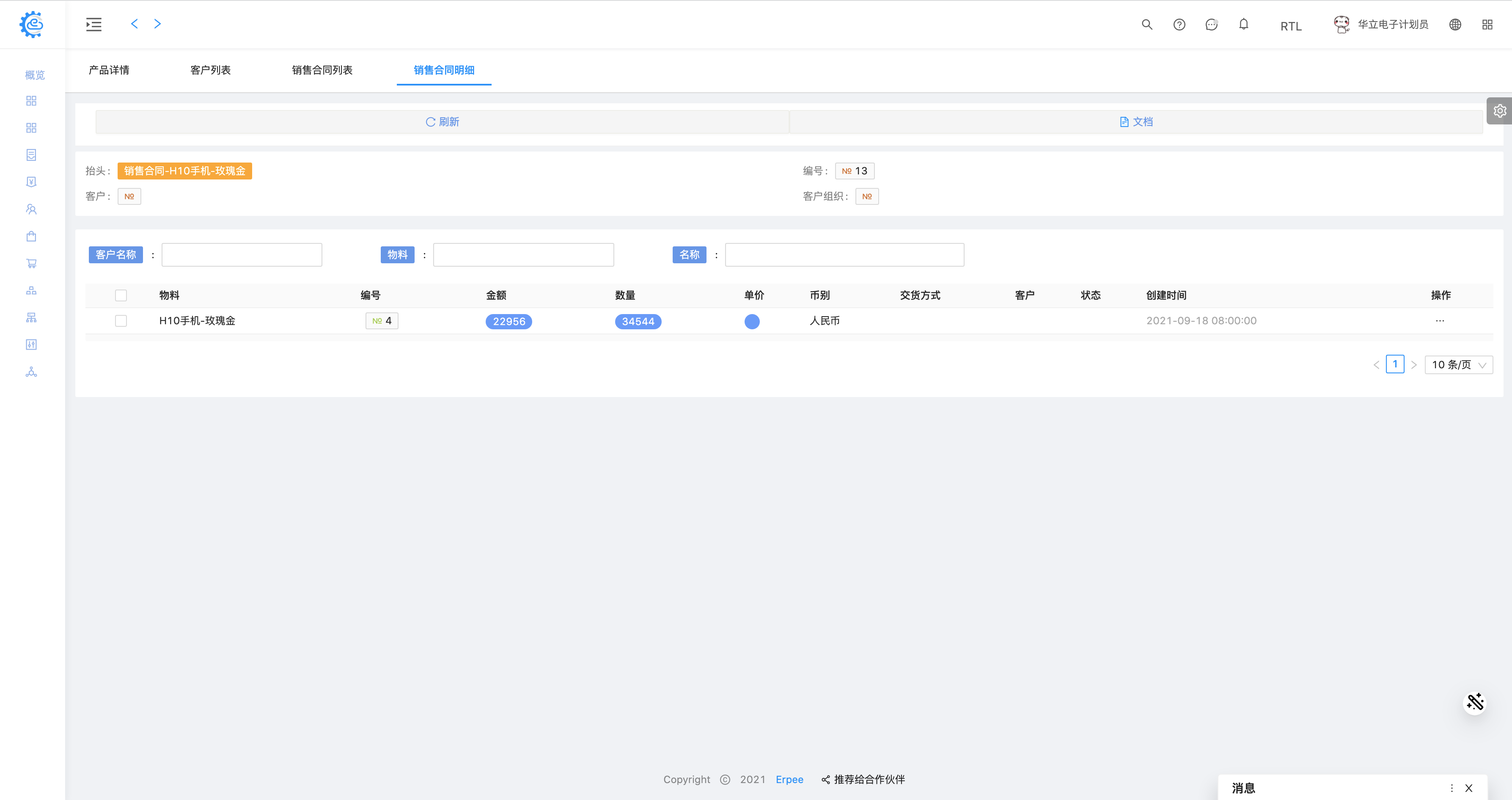Open the Erpee footer link

(789, 779)
